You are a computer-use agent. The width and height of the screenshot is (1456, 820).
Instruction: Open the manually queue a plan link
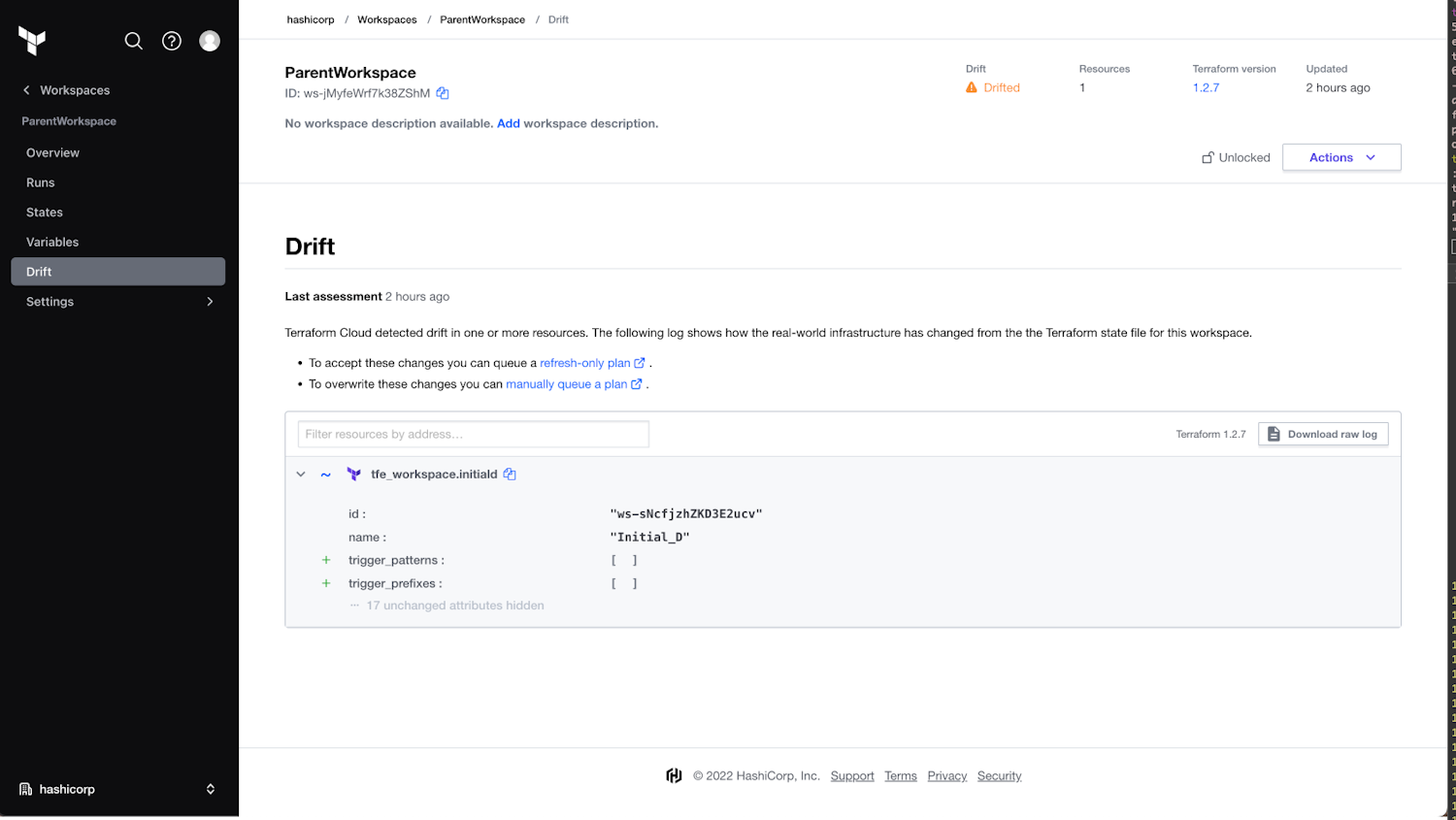[567, 383]
